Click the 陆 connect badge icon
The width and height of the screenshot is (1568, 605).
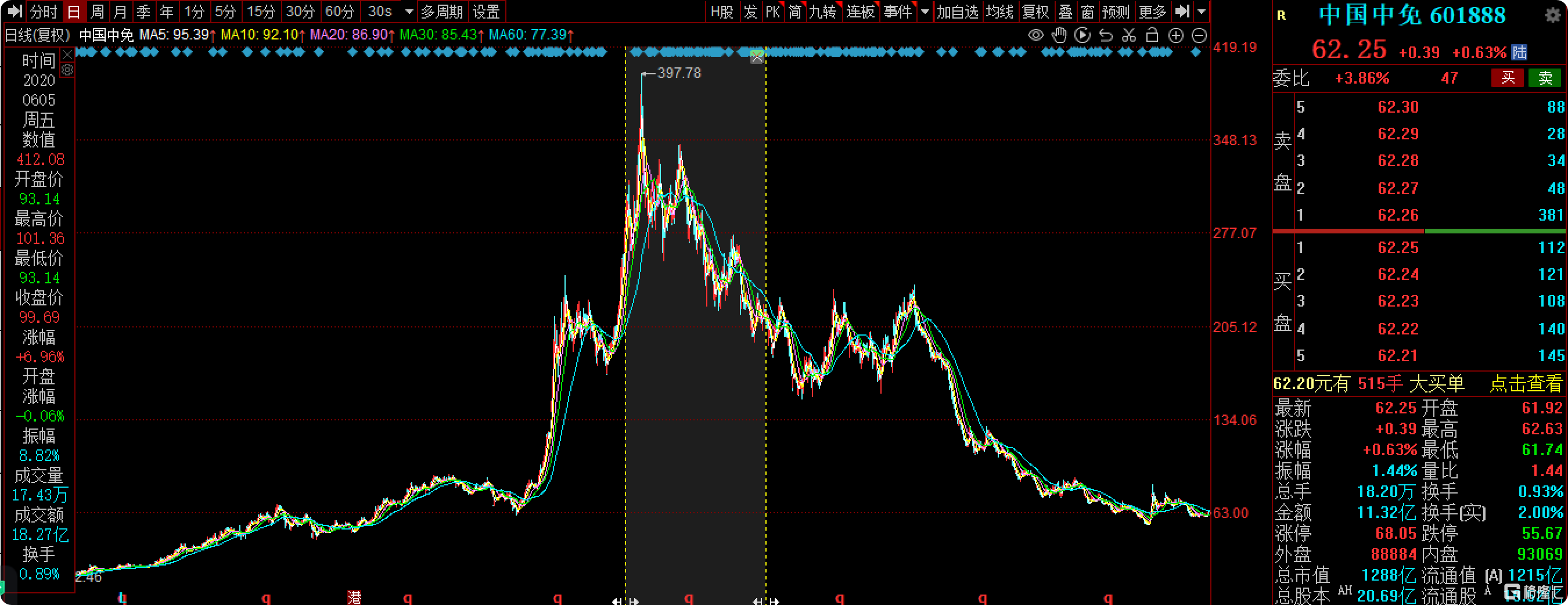tap(1519, 52)
